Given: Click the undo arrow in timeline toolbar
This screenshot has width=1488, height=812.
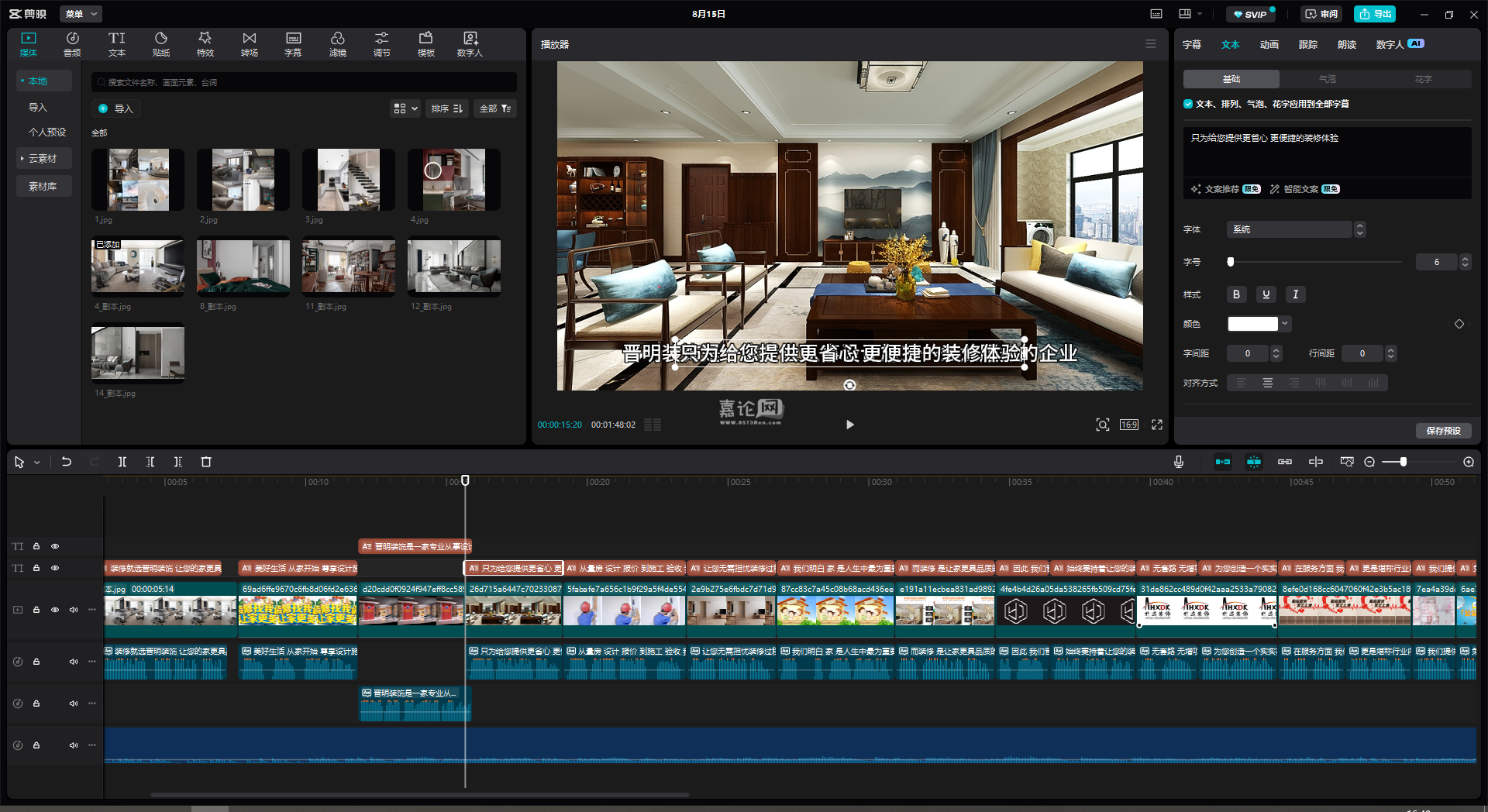Looking at the screenshot, I should click(x=67, y=462).
